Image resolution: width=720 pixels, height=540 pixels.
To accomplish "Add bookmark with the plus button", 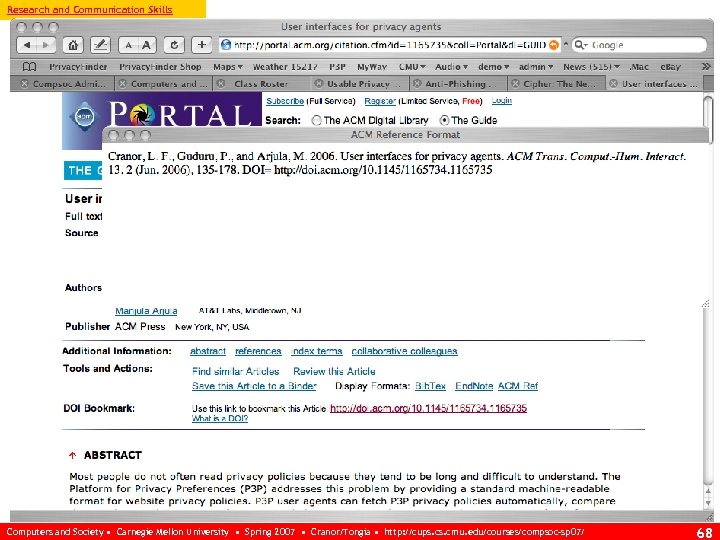I will [x=202, y=45].
